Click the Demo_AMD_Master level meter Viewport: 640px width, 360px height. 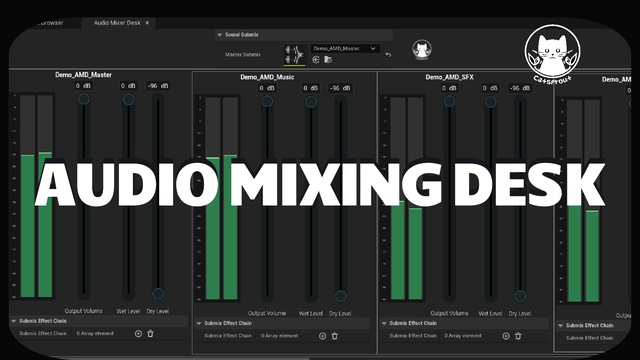point(36,196)
